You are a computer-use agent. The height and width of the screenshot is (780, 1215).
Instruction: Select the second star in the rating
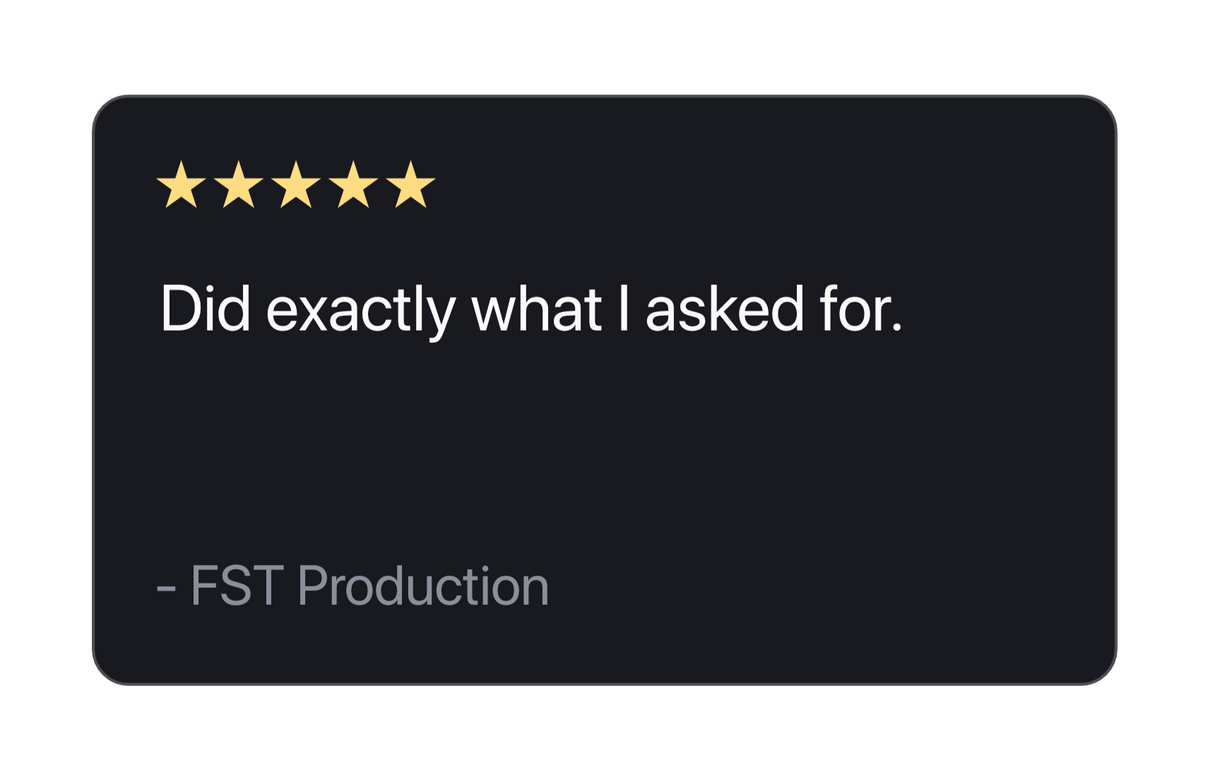coord(238,187)
